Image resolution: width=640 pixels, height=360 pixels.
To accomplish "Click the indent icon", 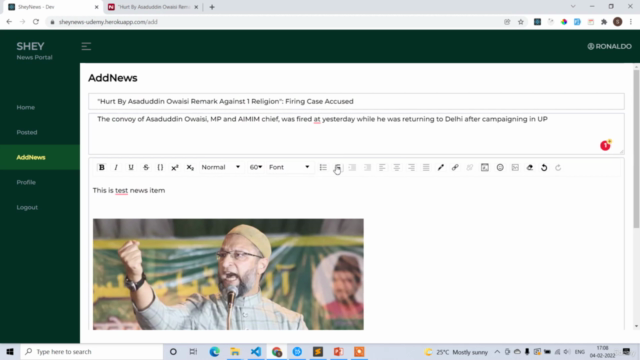I will point(352,167).
